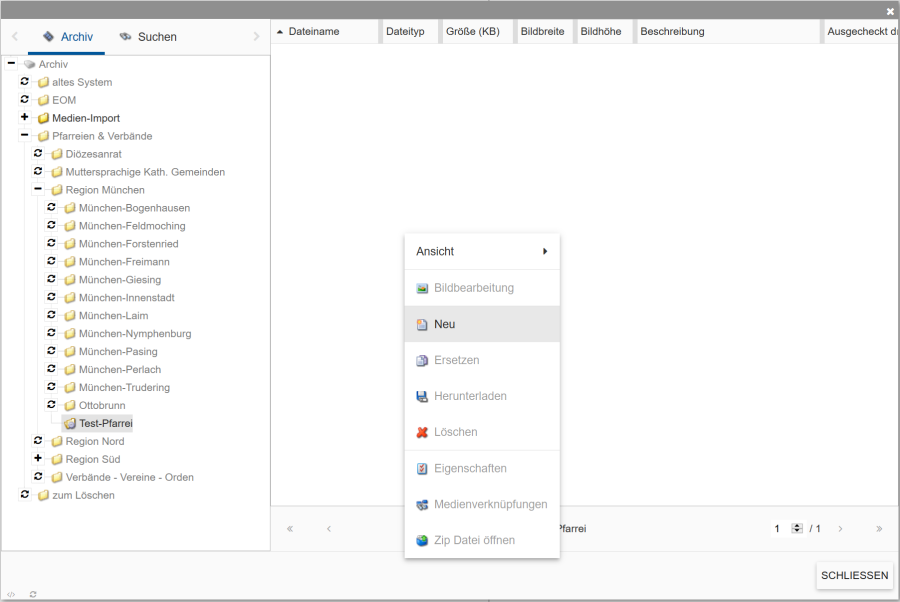This screenshot has width=900, height=602.
Task: Click the code icon in bottom-left corner
Action: pyautogui.click(x=11, y=594)
